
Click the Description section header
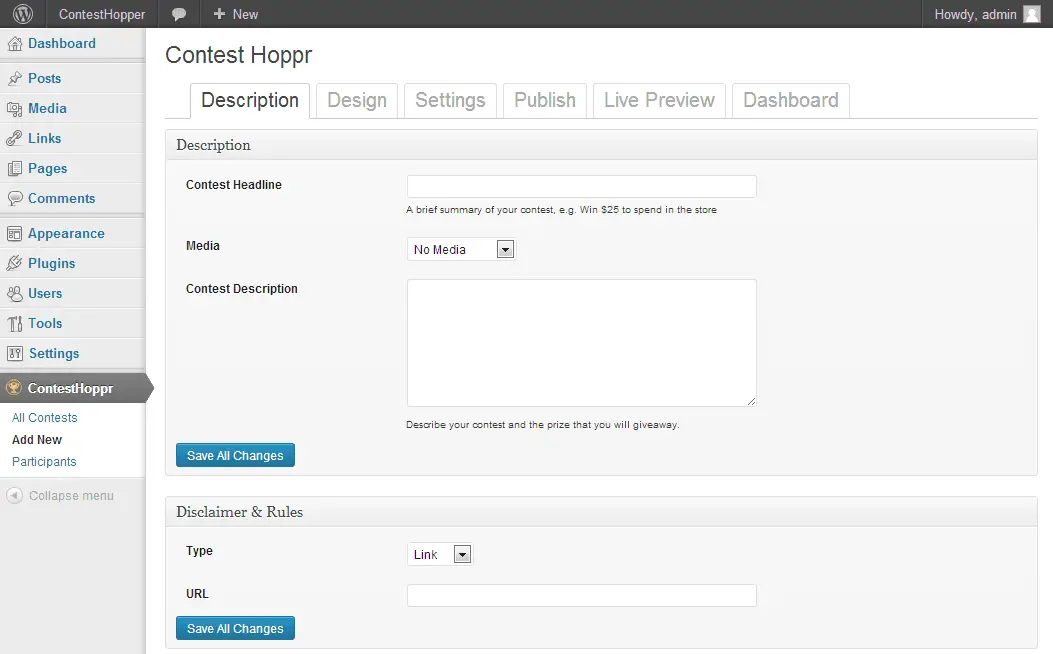point(601,145)
